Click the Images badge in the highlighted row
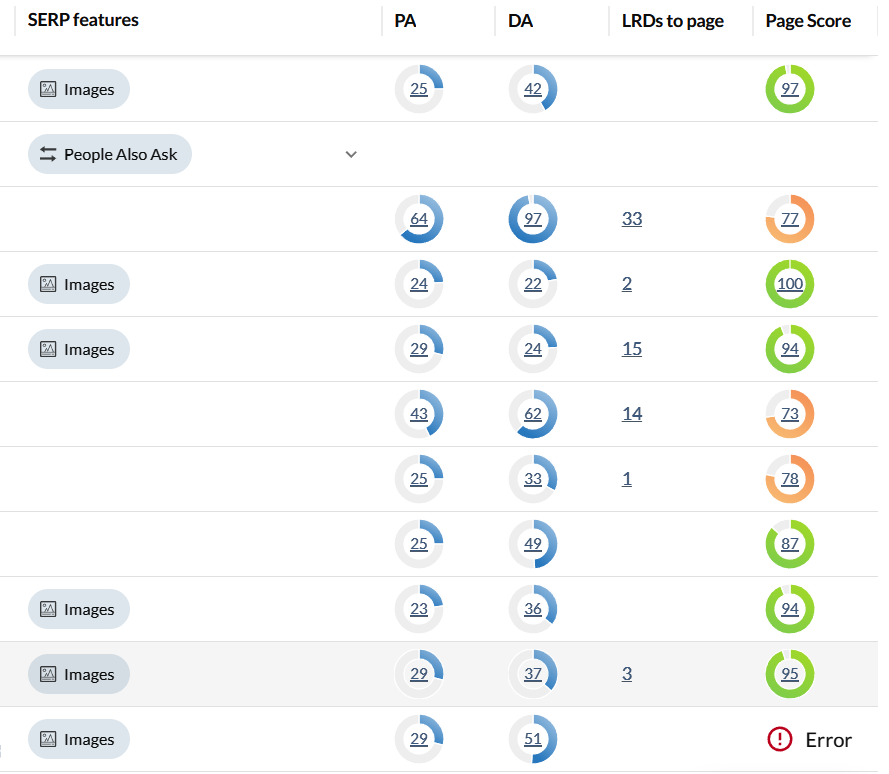 (x=79, y=675)
